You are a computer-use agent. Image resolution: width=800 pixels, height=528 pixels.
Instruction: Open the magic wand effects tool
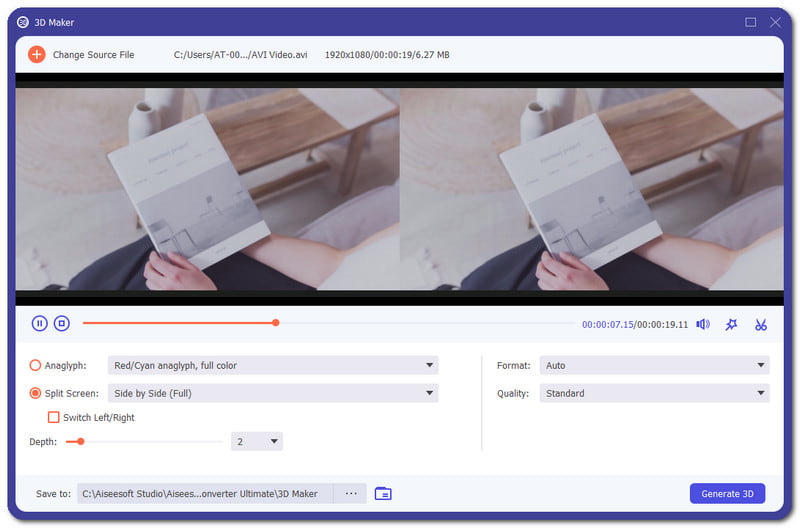click(x=732, y=324)
